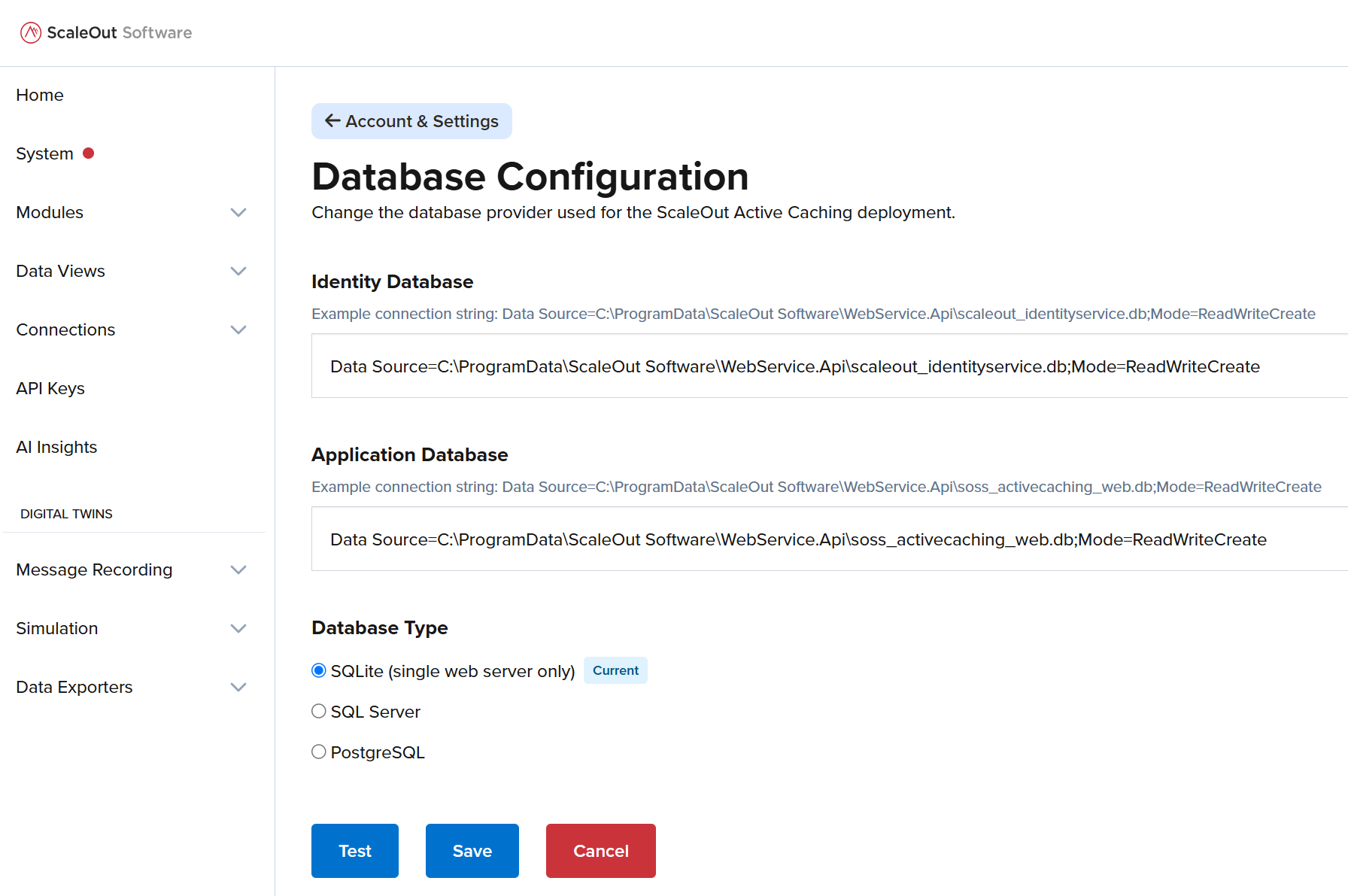The width and height of the screenshot is (1348, 896).
Task: Open the Data Views sidebar entry
Action: pyautogui.click(x=60, y=271)
